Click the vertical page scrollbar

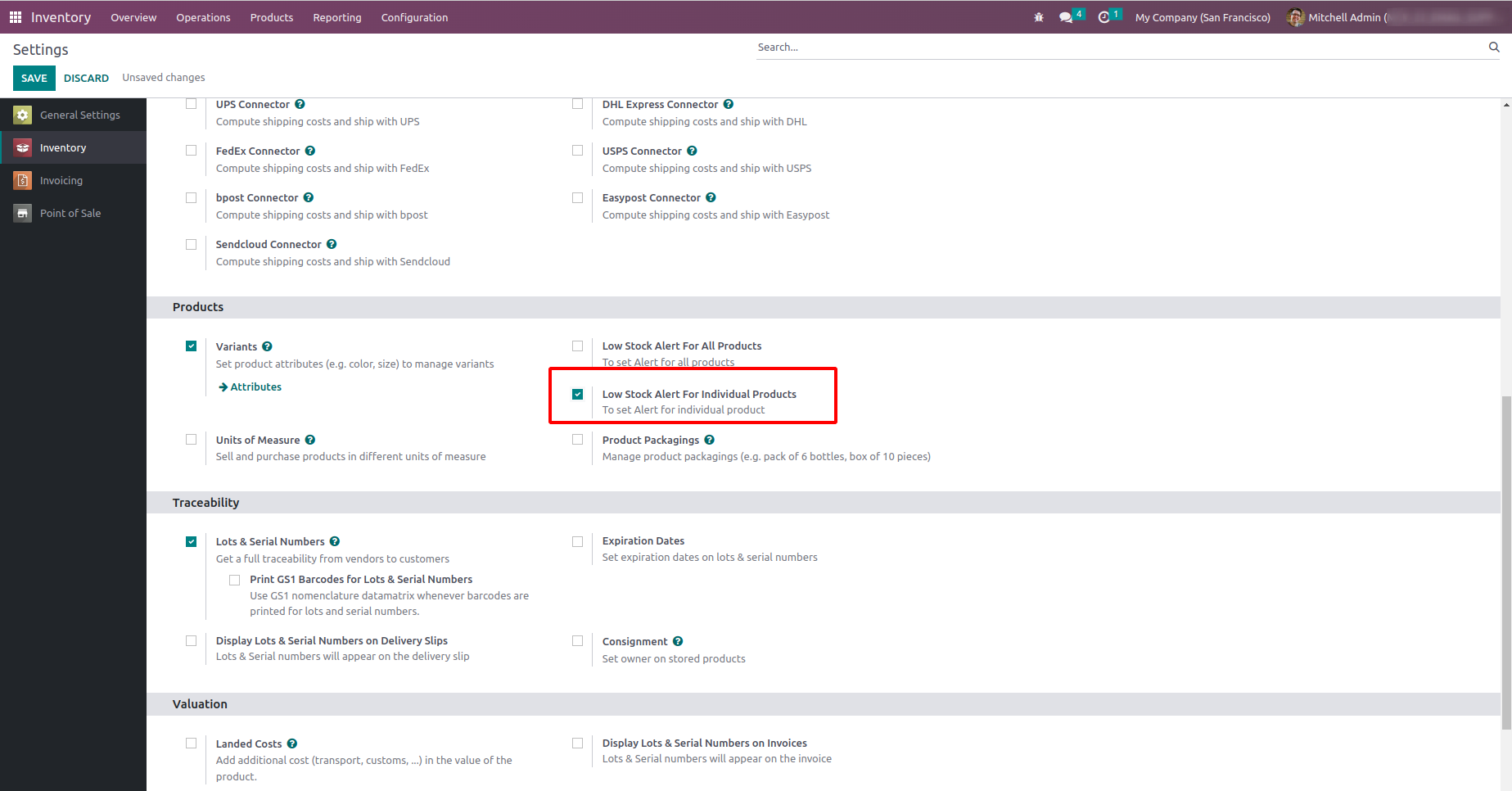[1506, 563]
